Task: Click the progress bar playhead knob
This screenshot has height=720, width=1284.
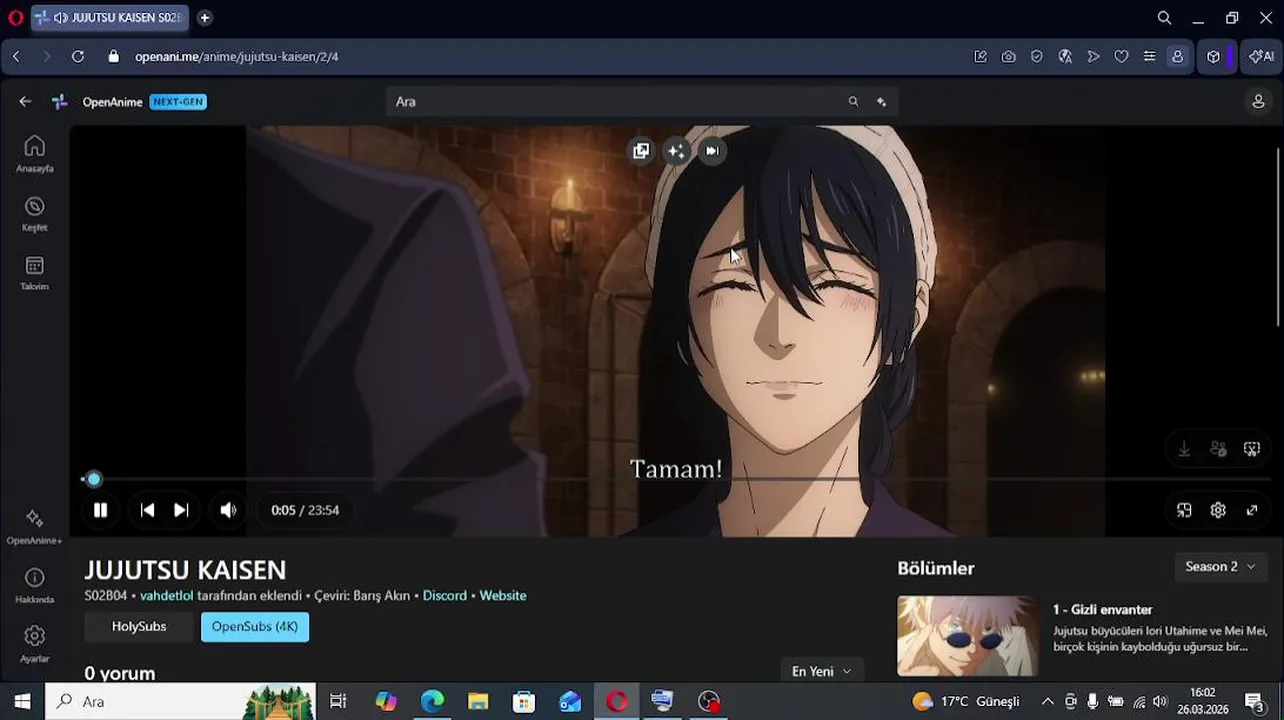Action: click(94, 479)
